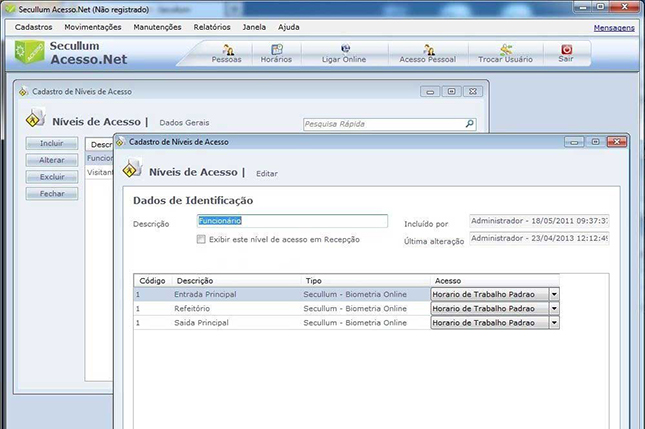
Task: Click the Ligar Online globe icon
Action: click(x=346, y=49)
